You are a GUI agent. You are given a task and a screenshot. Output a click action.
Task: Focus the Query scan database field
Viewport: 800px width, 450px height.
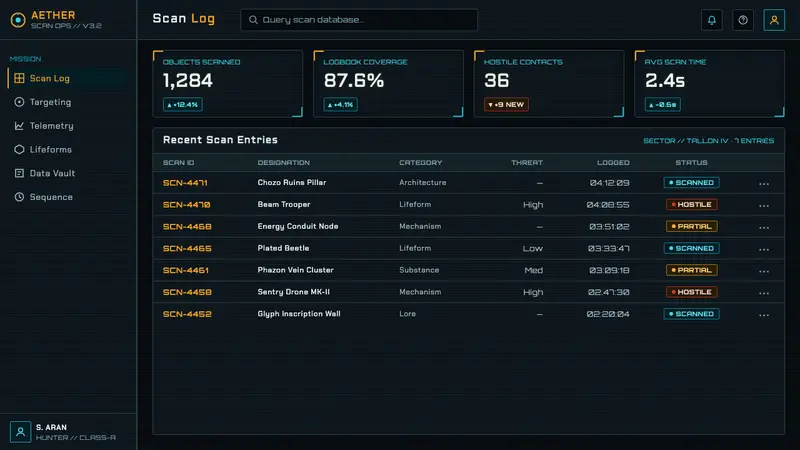(359, 20)
